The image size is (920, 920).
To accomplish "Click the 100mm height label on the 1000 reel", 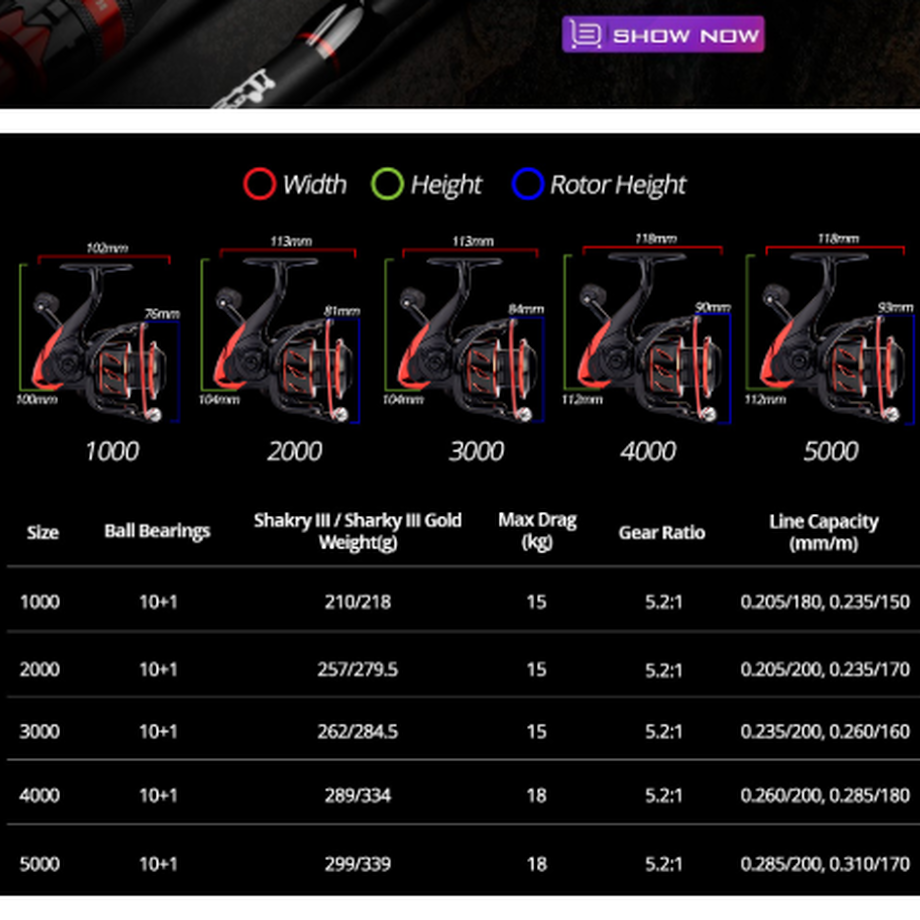I will click(36, 400).
